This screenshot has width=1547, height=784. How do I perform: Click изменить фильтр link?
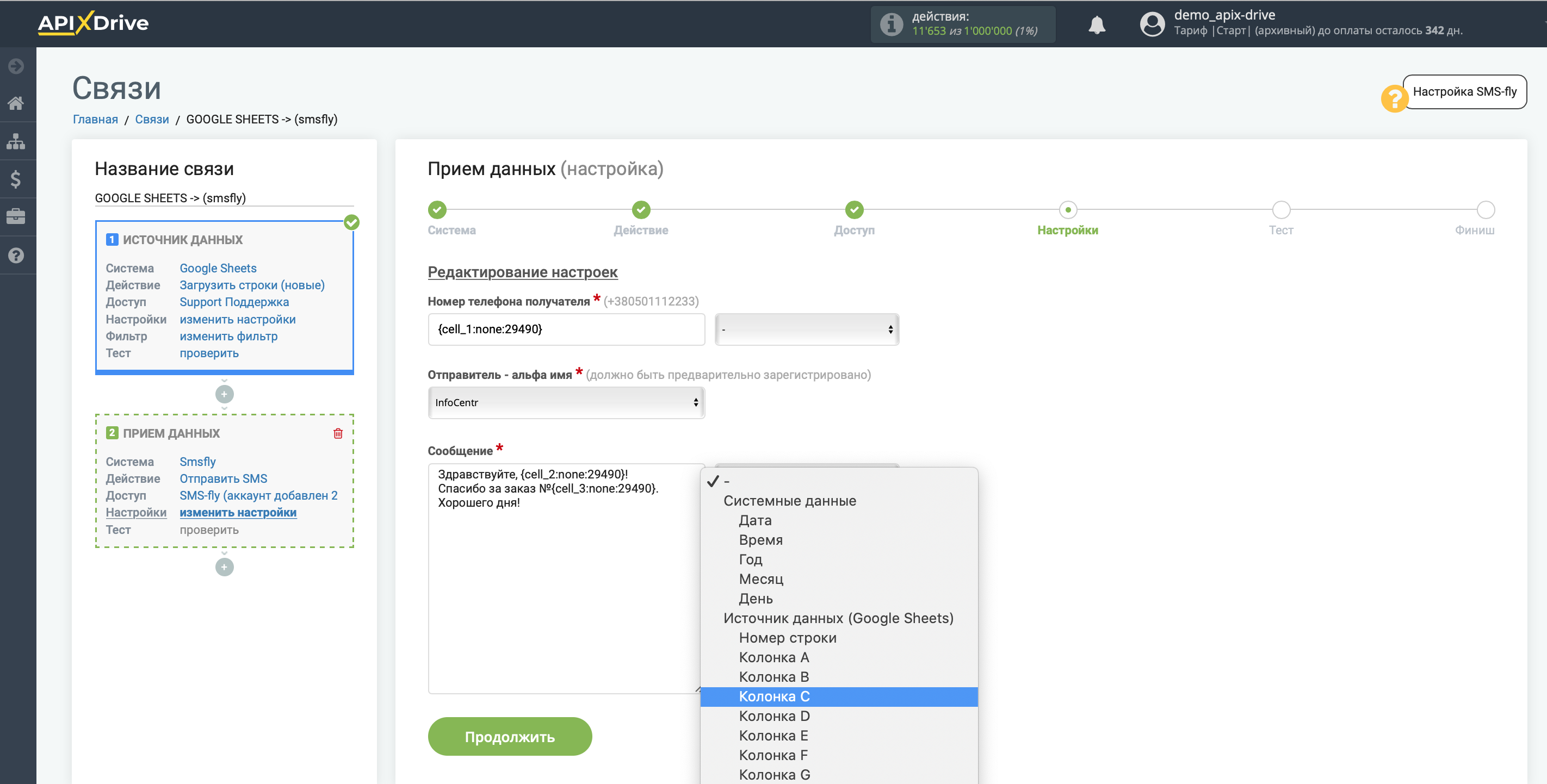click(x=229, y=336)
